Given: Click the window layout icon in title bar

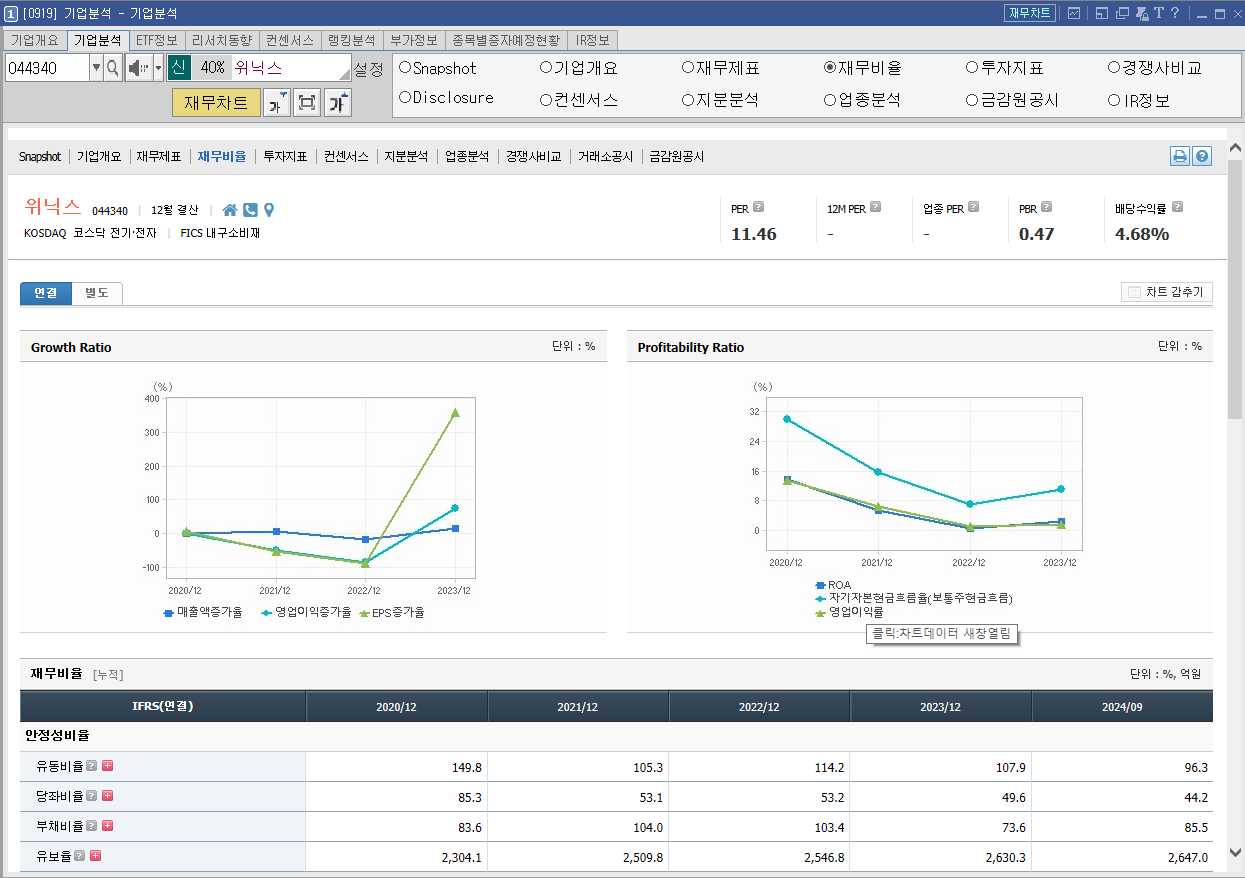Looking at the screenshot, I should (1102, 13).
